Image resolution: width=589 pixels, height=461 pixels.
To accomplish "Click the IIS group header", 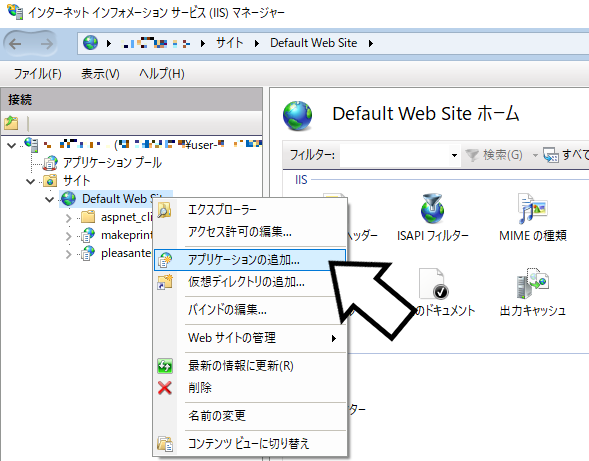I will pos(301,180).
